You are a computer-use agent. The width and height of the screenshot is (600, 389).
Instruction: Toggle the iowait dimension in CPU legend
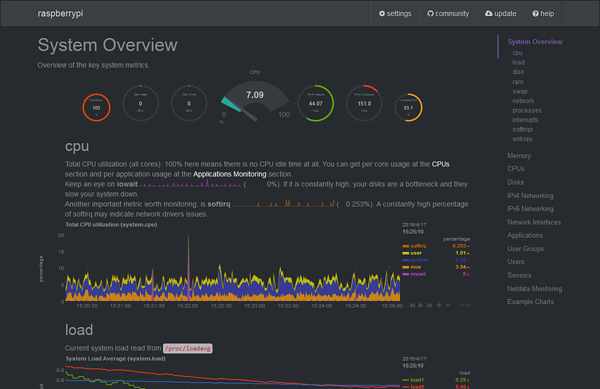(x=414, y=274)
